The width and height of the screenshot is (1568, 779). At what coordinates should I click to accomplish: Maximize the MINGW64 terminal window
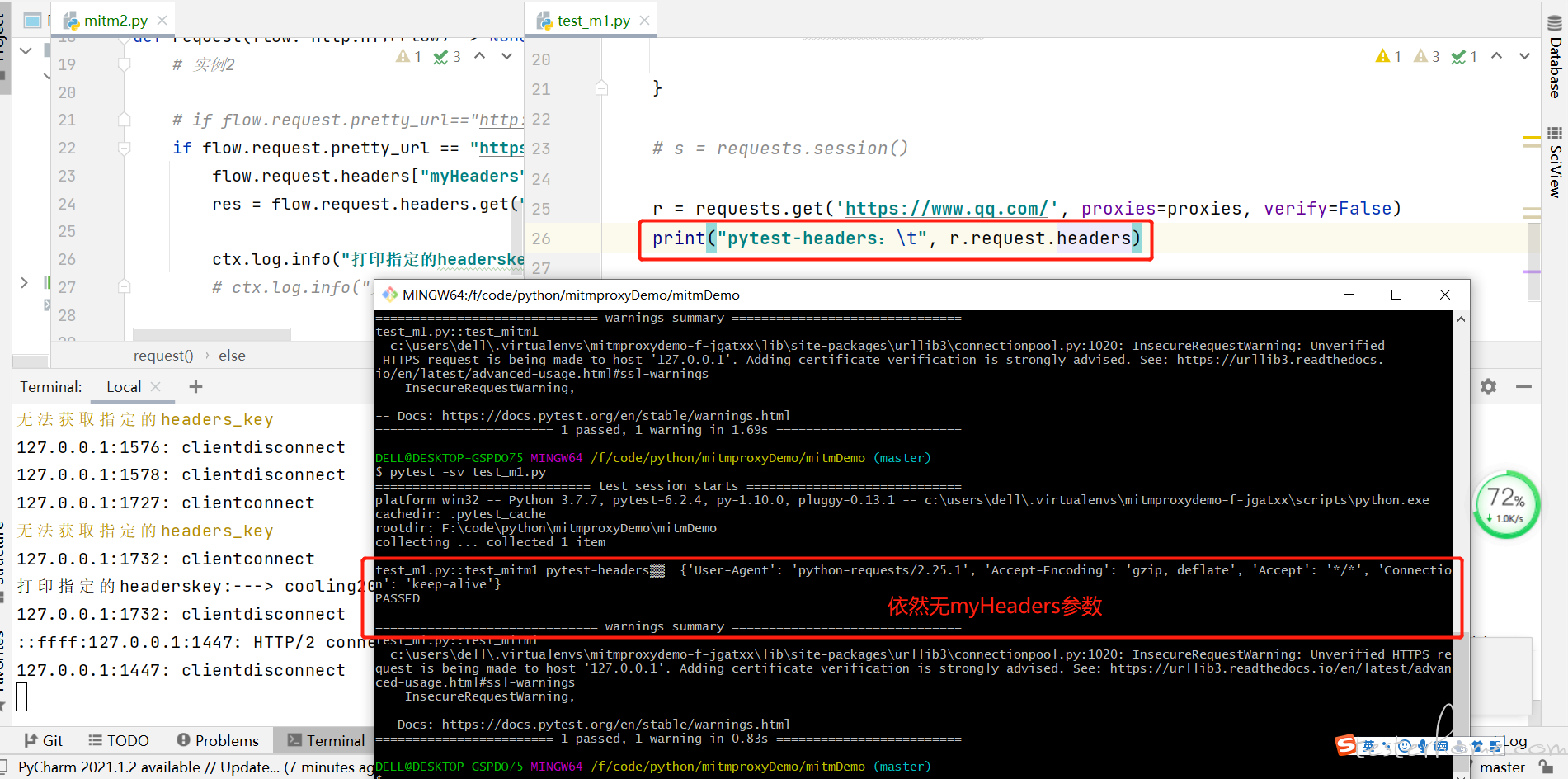click(1396, 295)
